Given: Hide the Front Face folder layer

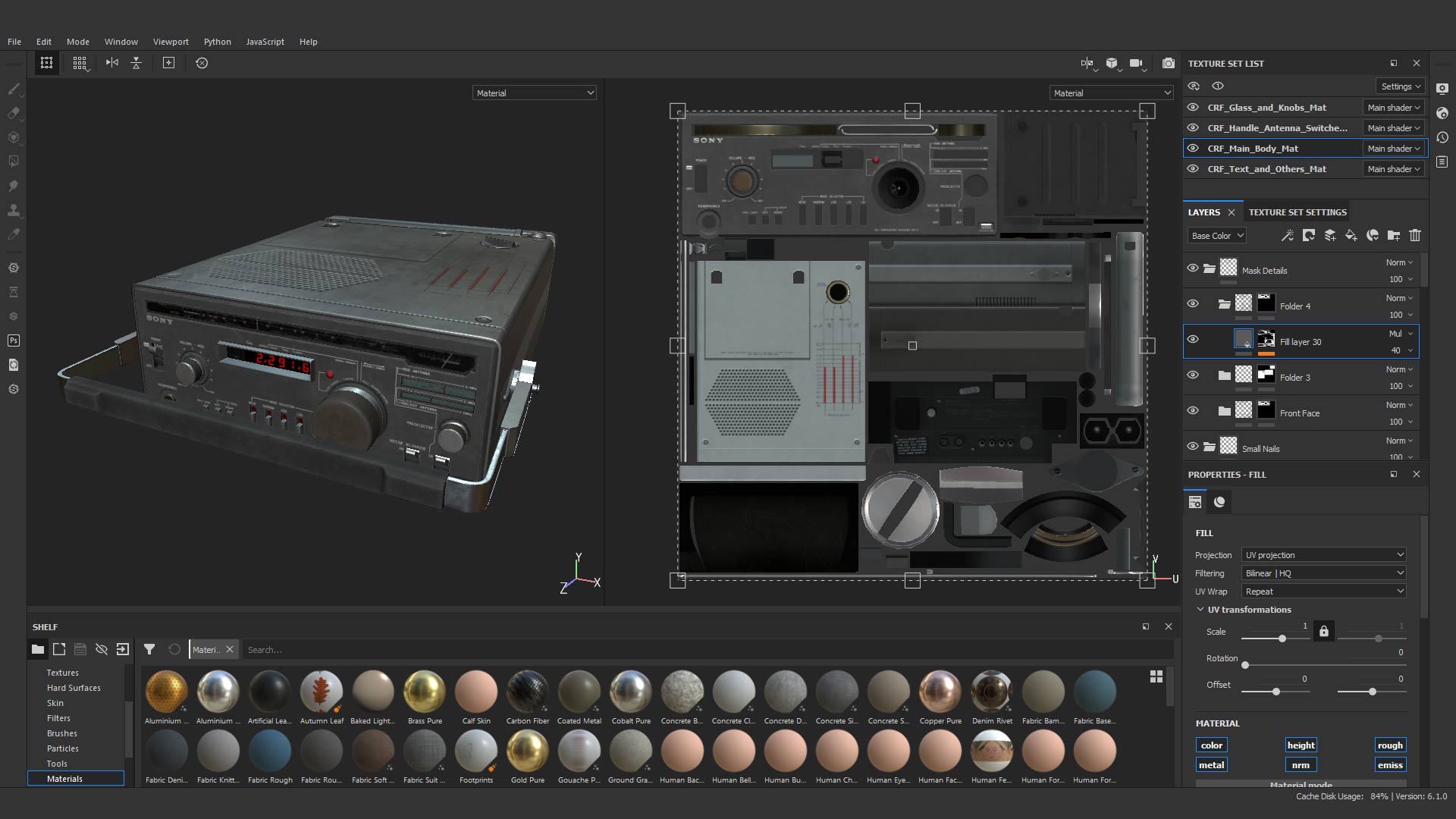Looking at the screenshot, I should point(1193,410).
